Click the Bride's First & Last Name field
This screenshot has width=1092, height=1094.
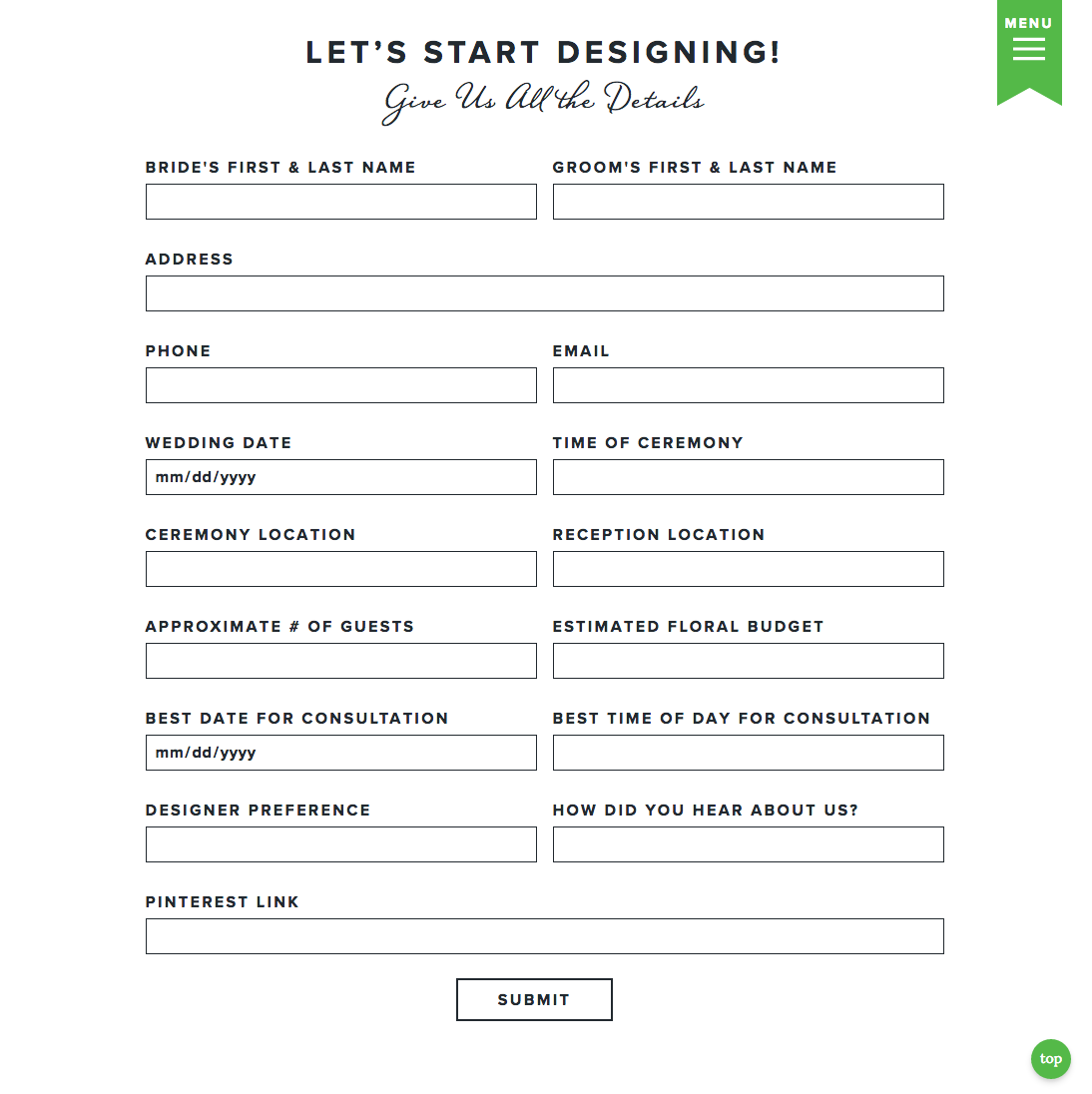[340, 202]
